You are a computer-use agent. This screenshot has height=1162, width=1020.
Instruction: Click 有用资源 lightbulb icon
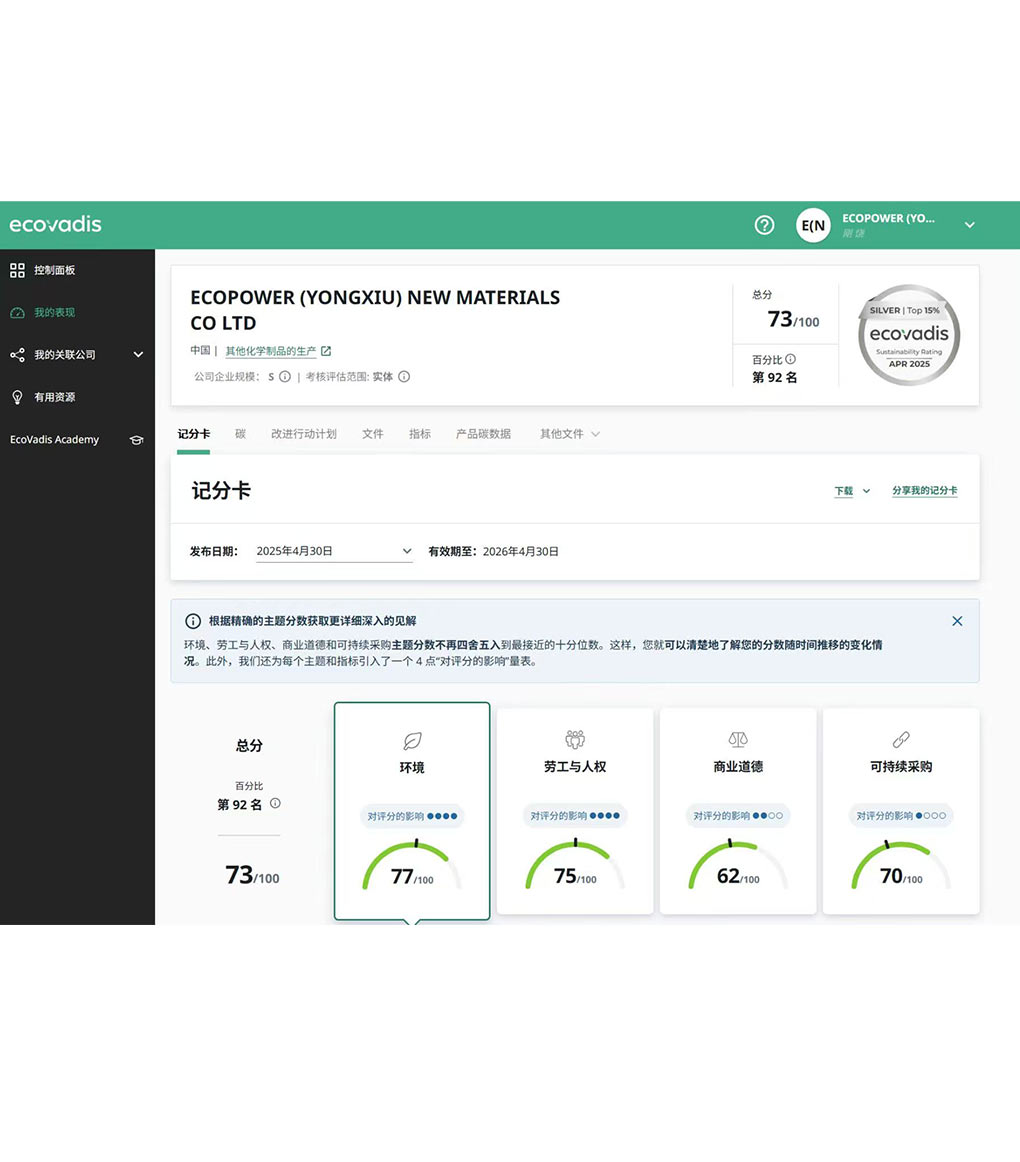pos(17,397)
